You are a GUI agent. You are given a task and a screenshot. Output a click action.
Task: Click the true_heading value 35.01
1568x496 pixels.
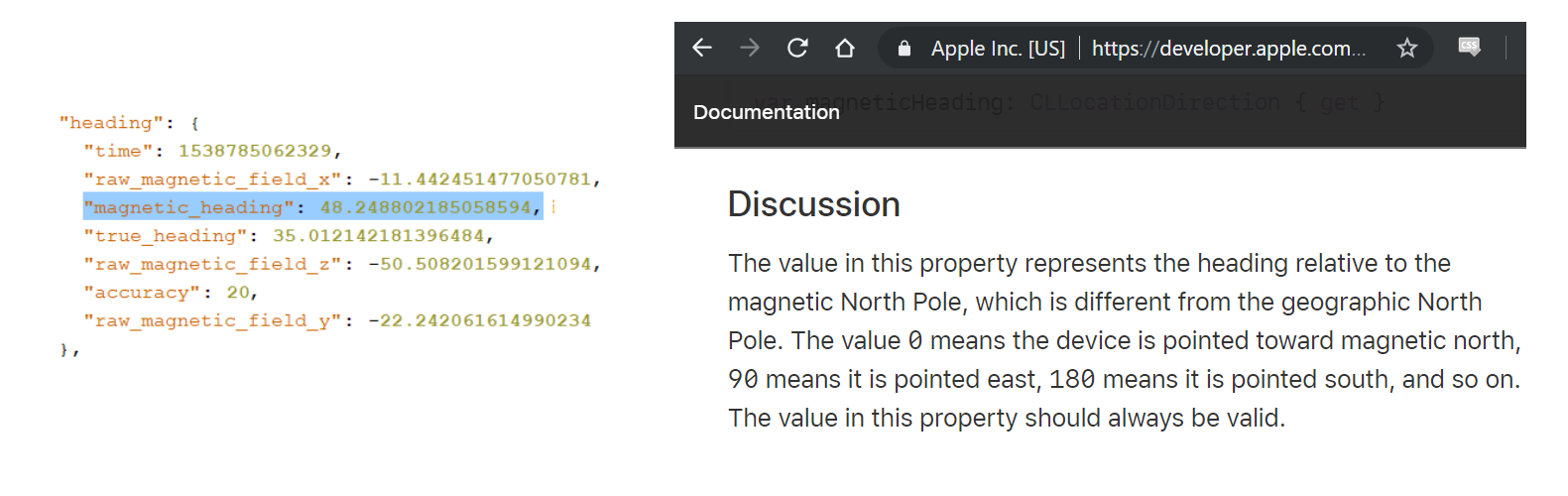point(378,236)
